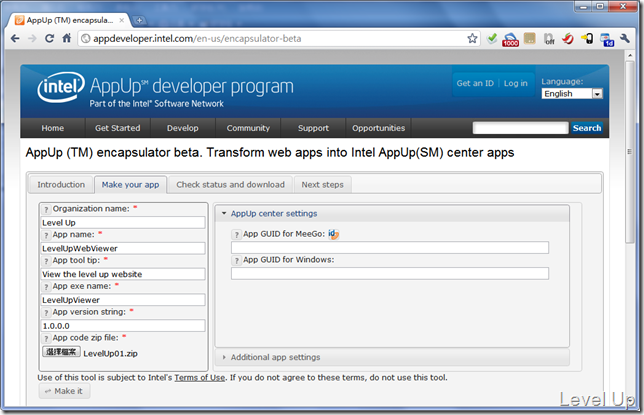
Task: Click the choose file button beside LevelUp01.zip
Action: pos(61,352)
